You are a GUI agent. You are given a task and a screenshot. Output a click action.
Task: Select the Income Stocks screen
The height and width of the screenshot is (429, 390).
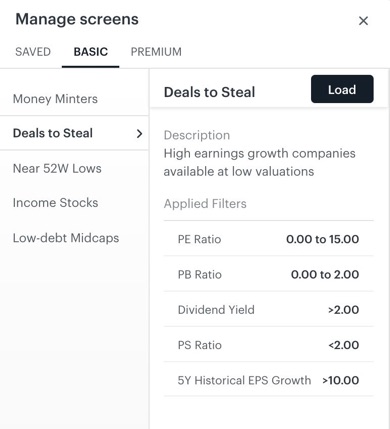pos(74,203)
